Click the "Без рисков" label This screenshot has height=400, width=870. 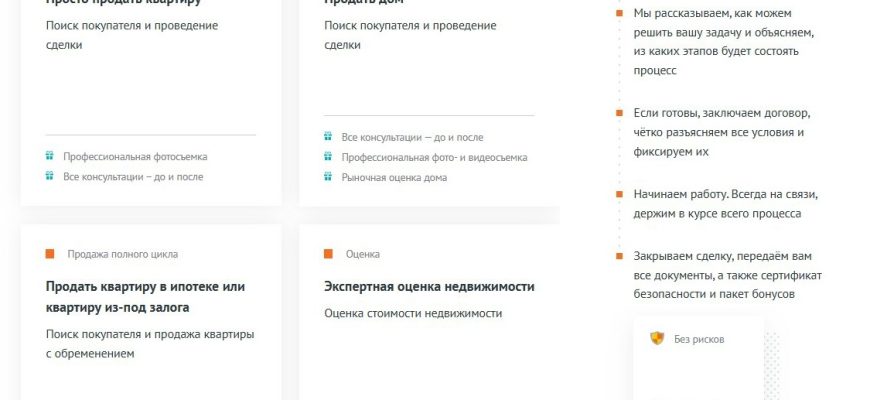[699, 339]
